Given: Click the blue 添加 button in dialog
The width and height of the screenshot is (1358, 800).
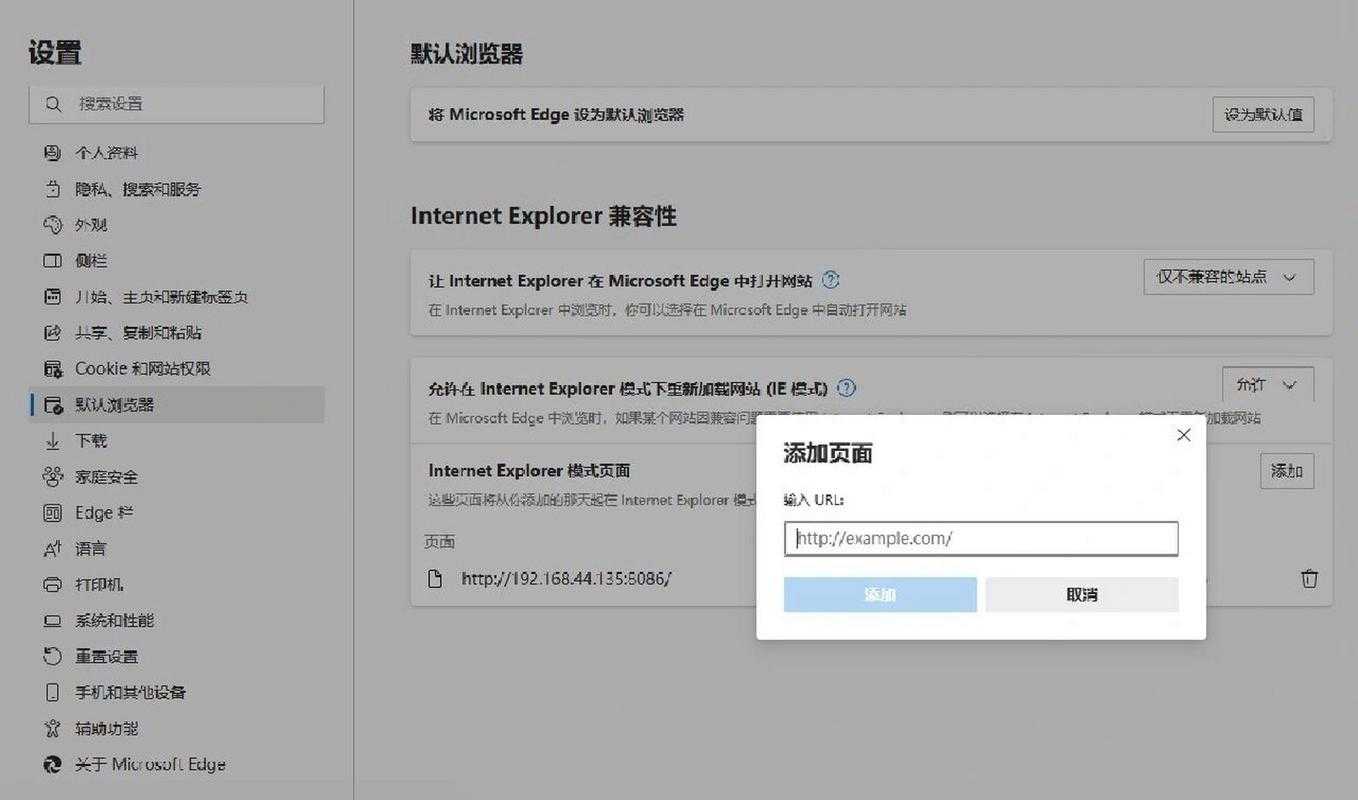Looking at the screenshot, I should click(880, 595).
